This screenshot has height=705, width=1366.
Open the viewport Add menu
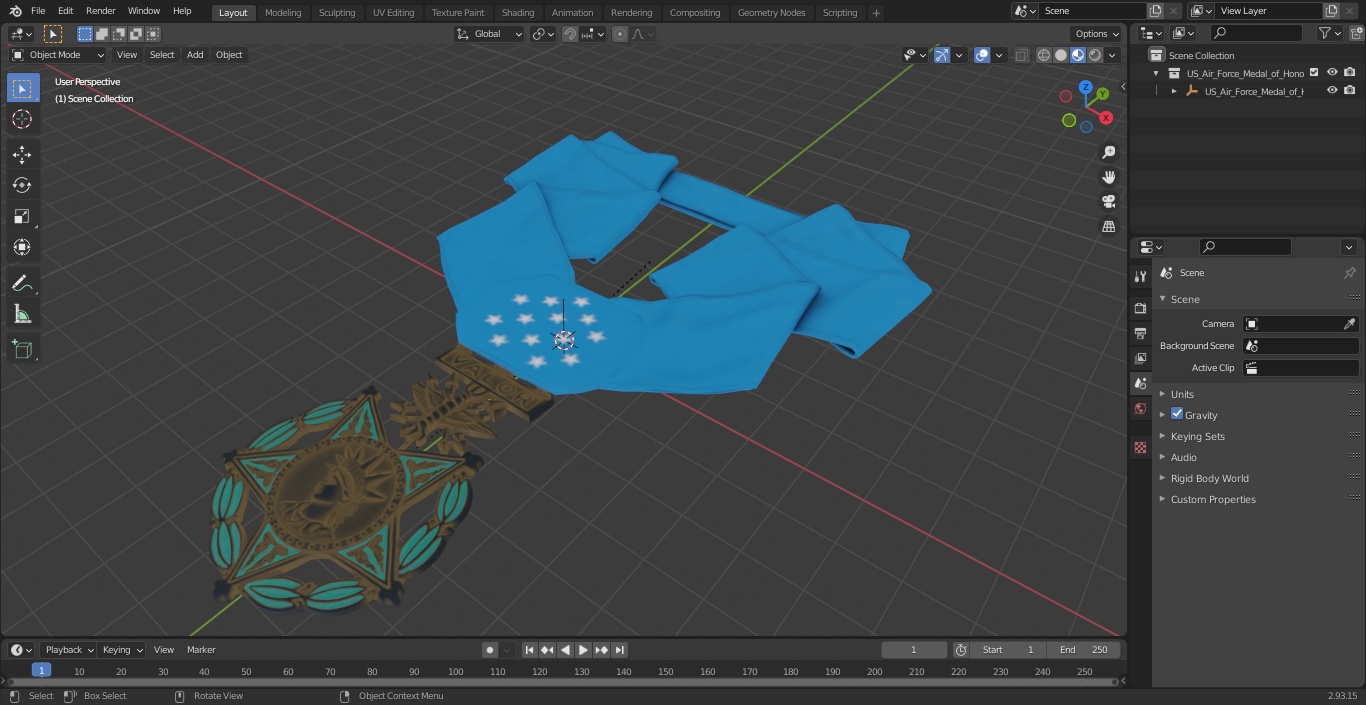tap(195, 55)
